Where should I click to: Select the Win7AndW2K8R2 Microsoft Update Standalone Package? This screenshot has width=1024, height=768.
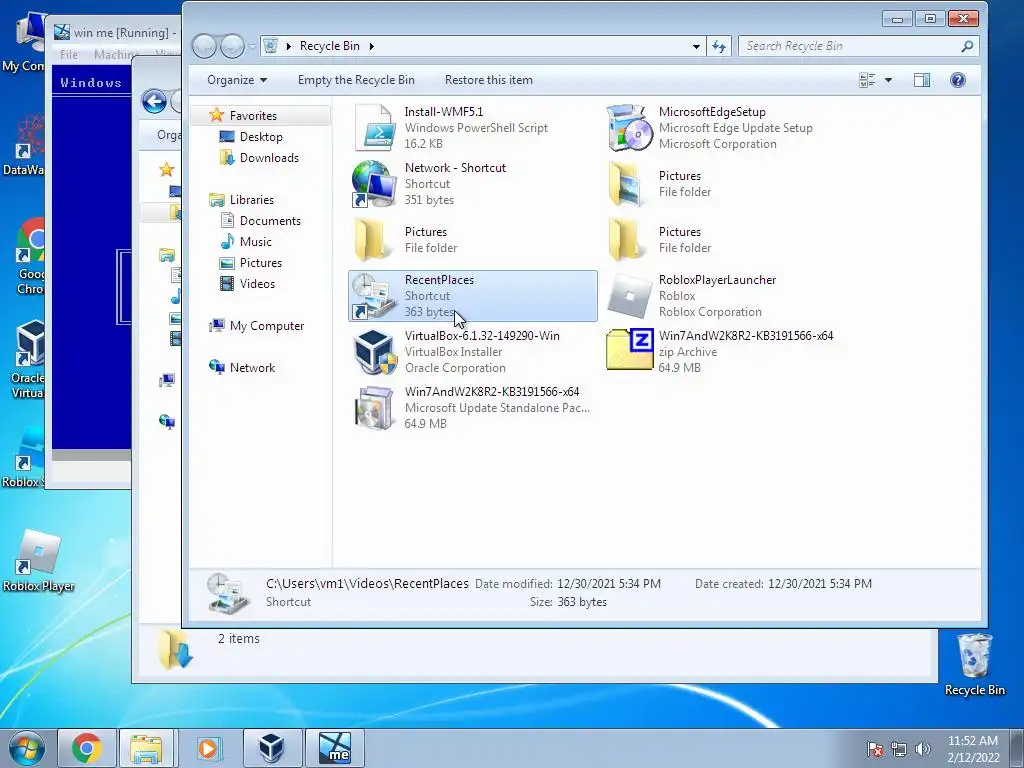(472, 408)
